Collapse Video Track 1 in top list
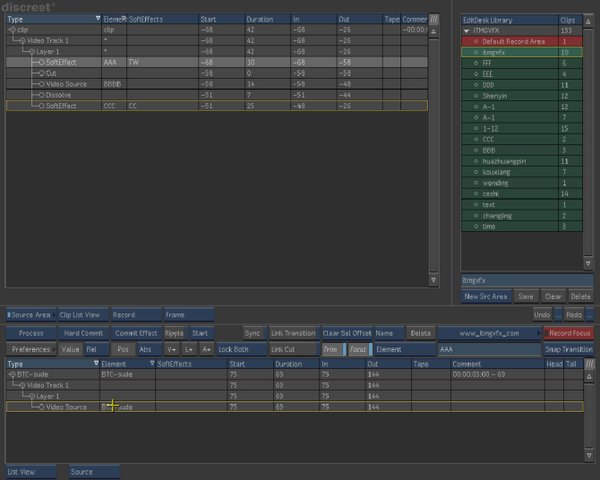The width and height of the screenshot is (600, 480). [22, 40]
